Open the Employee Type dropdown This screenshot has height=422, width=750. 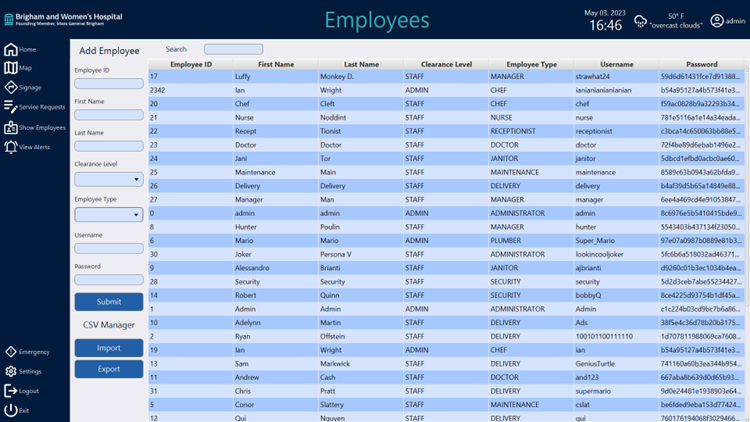109,214
